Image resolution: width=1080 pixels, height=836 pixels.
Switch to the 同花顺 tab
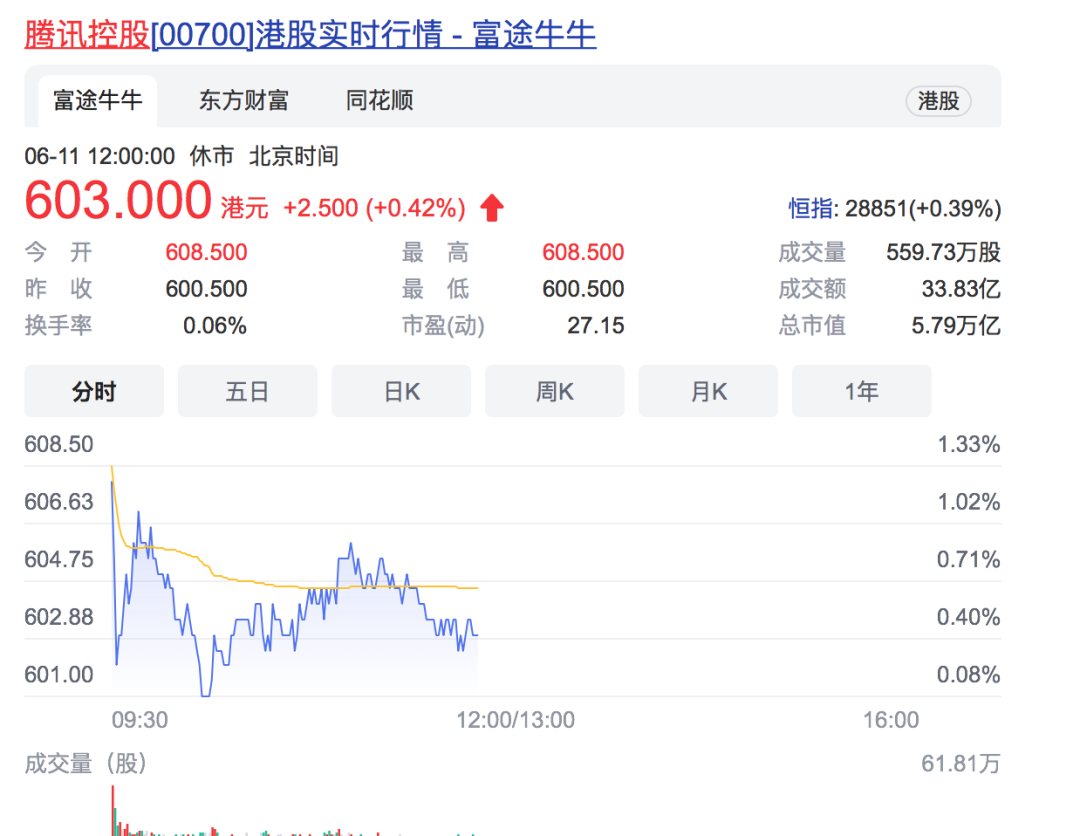379,101
